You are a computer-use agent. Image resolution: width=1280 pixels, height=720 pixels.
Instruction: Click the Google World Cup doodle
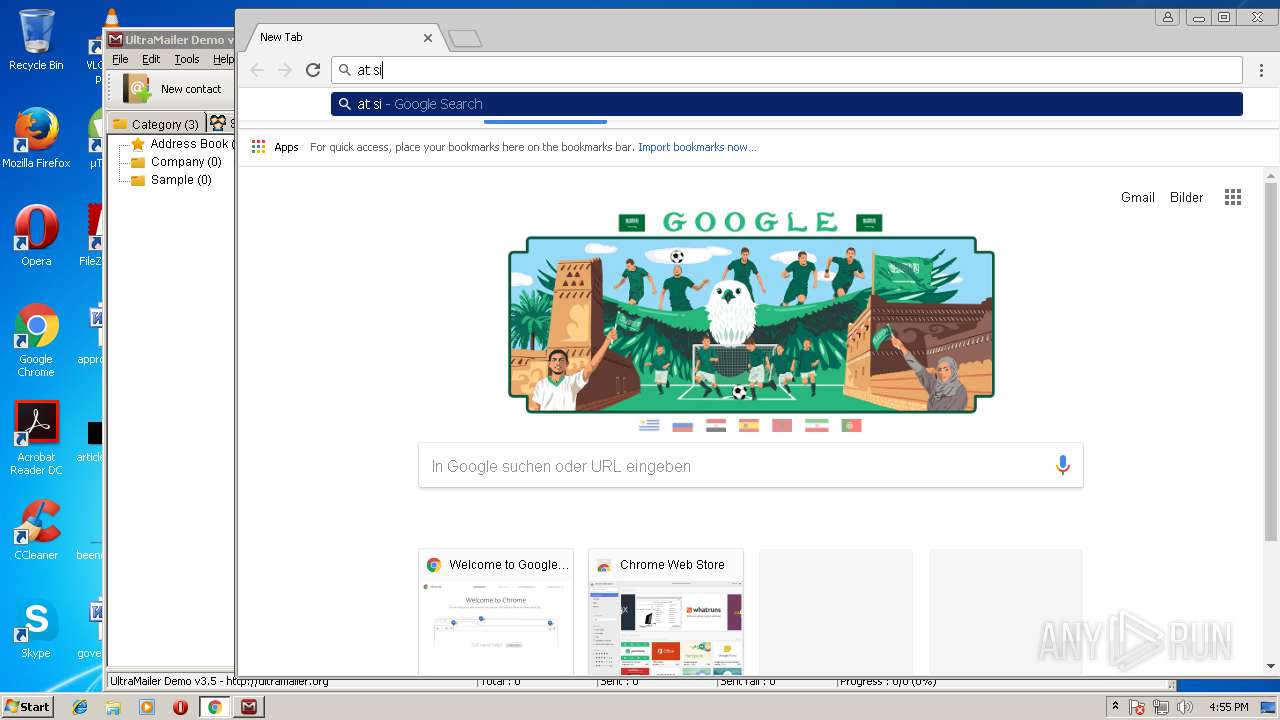click(x=751, y=320)
